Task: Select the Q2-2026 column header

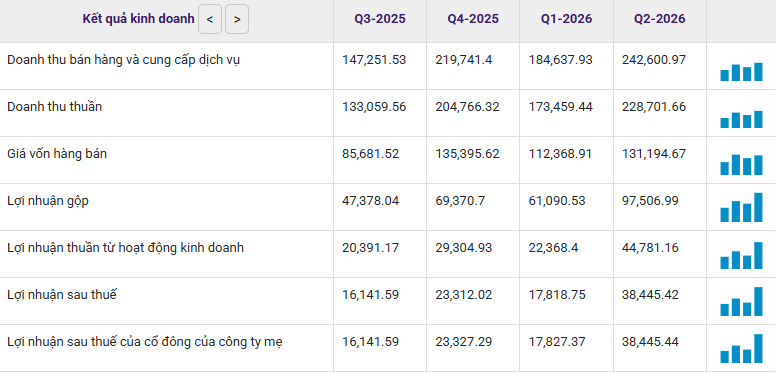Action: tap(660, 19)
